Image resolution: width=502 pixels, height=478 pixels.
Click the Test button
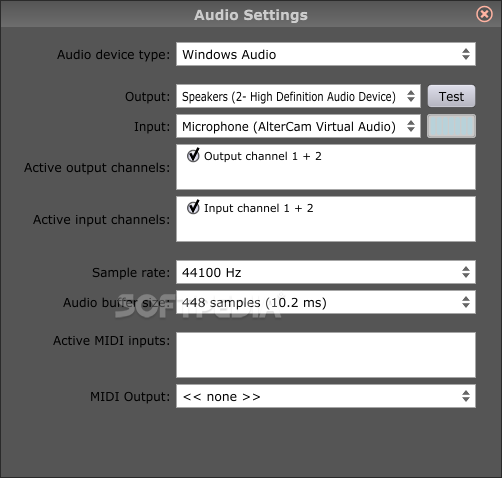pos(451,96)
